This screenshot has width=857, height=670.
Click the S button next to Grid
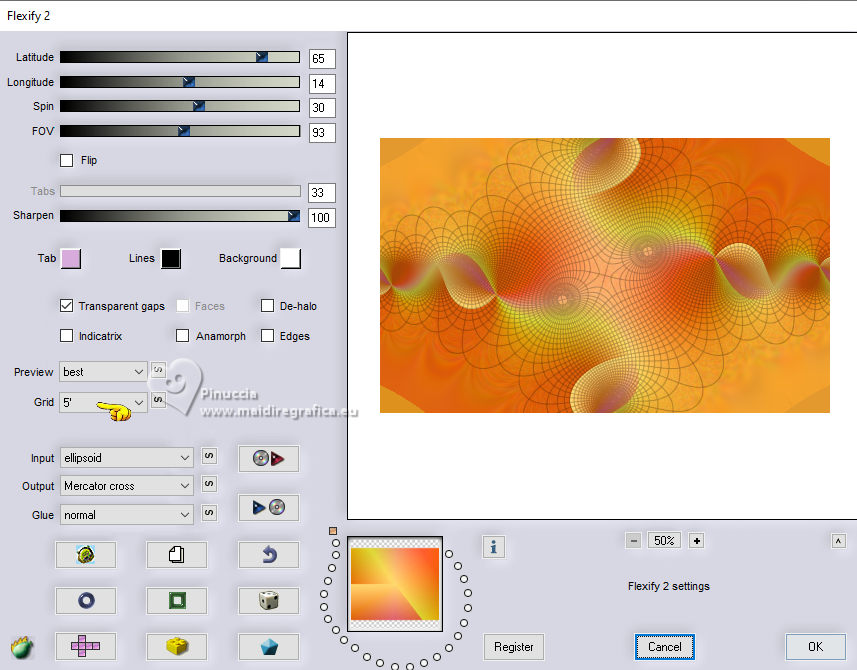(157, 400)
